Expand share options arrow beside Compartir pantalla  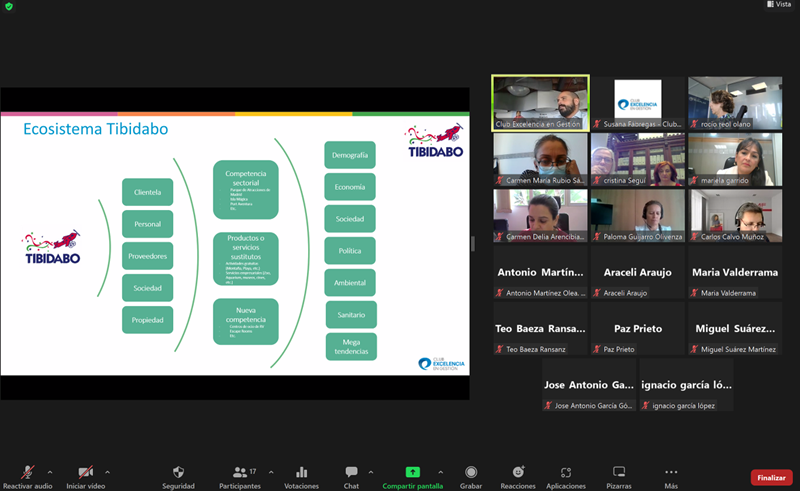coord(441,473)
